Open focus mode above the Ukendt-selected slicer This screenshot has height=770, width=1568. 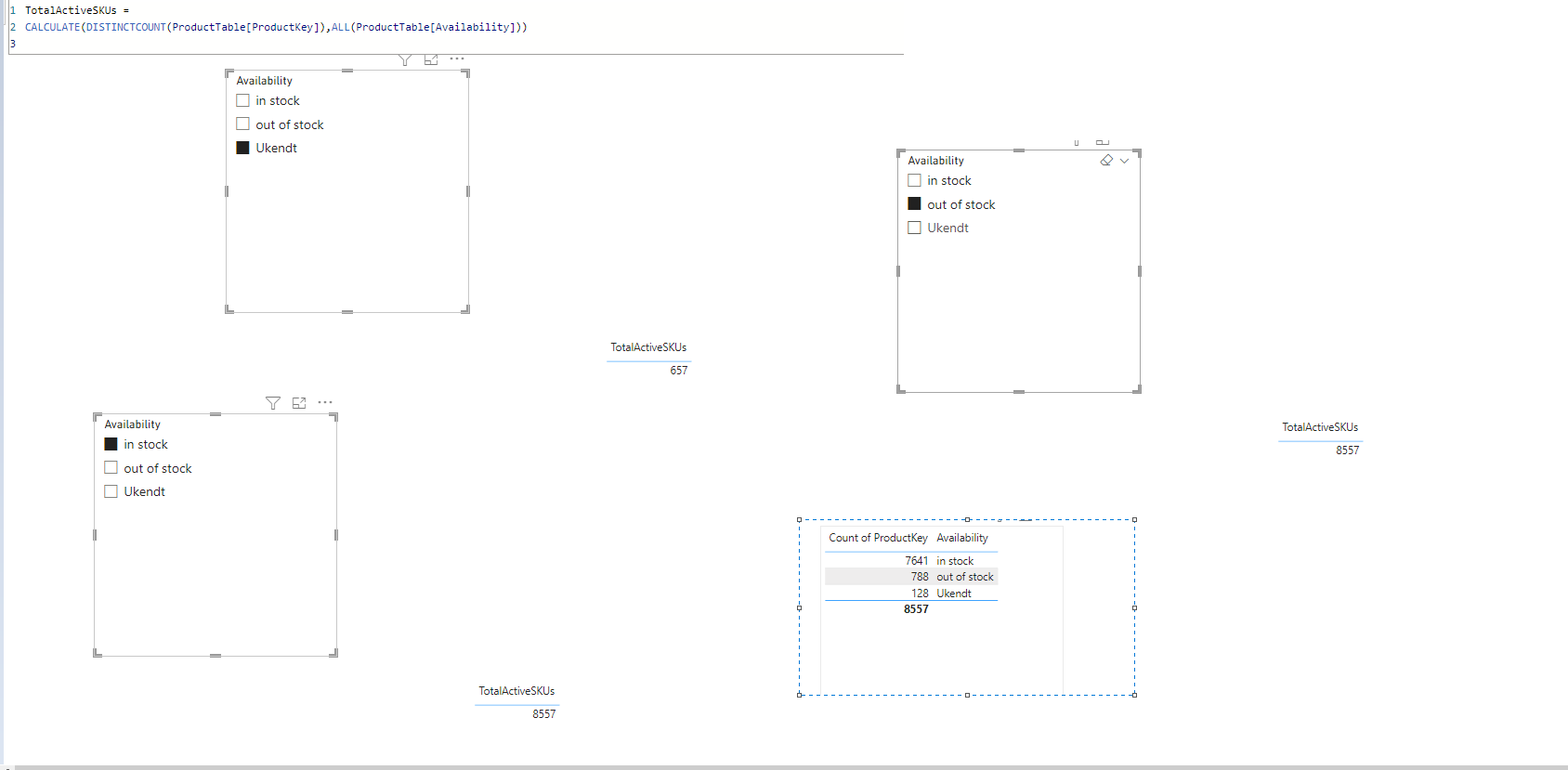click(x=431, y=59)
